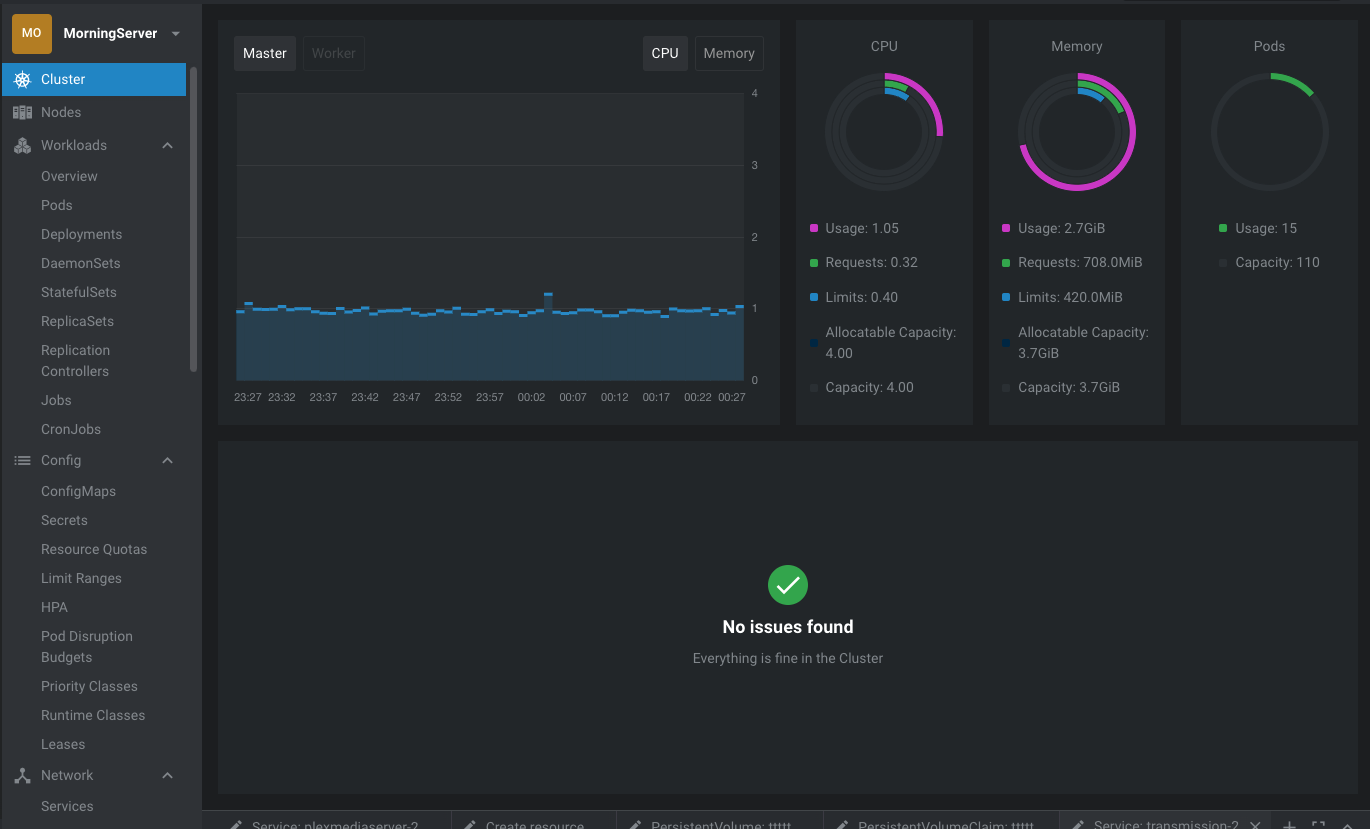Click the Nodes server icon
Viewport: 1370px width, 829px height.
tap(22, 112)
